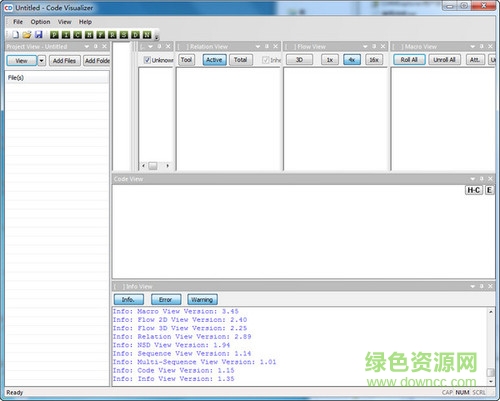This screenshot has width=500, height=401.
Task: Pin the Flow View panel
Action: point(374,46)
